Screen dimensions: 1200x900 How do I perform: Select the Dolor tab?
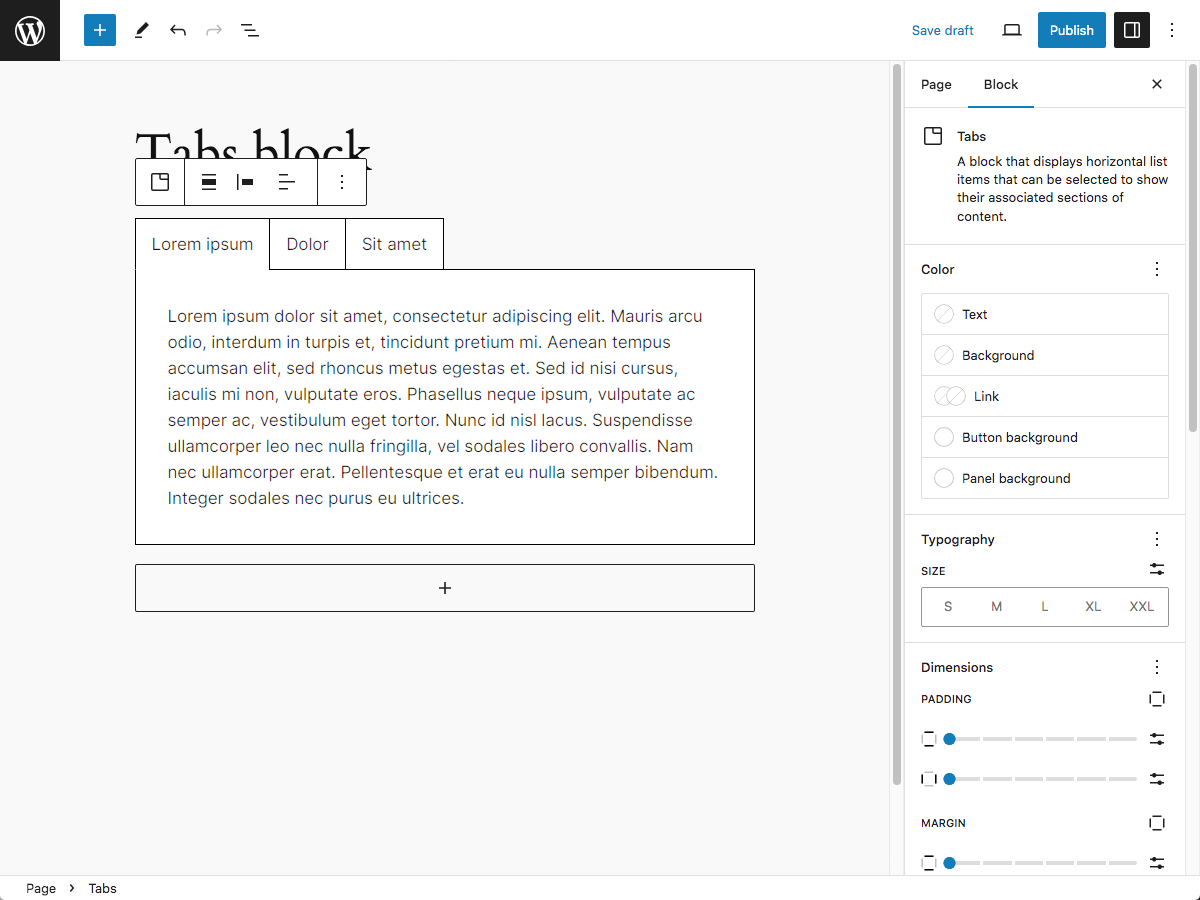coord(308,244)
